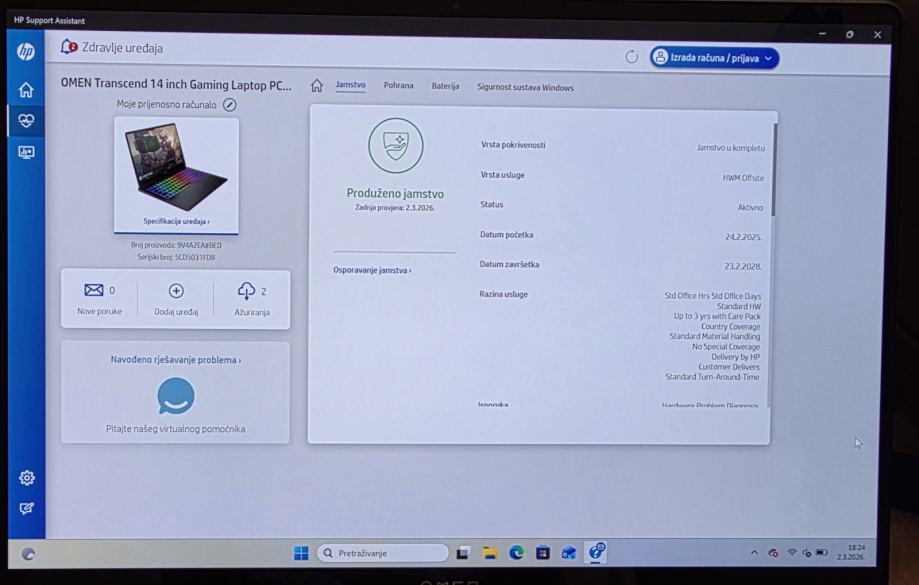Click the warranty shield icon

(x=396, y=145)
